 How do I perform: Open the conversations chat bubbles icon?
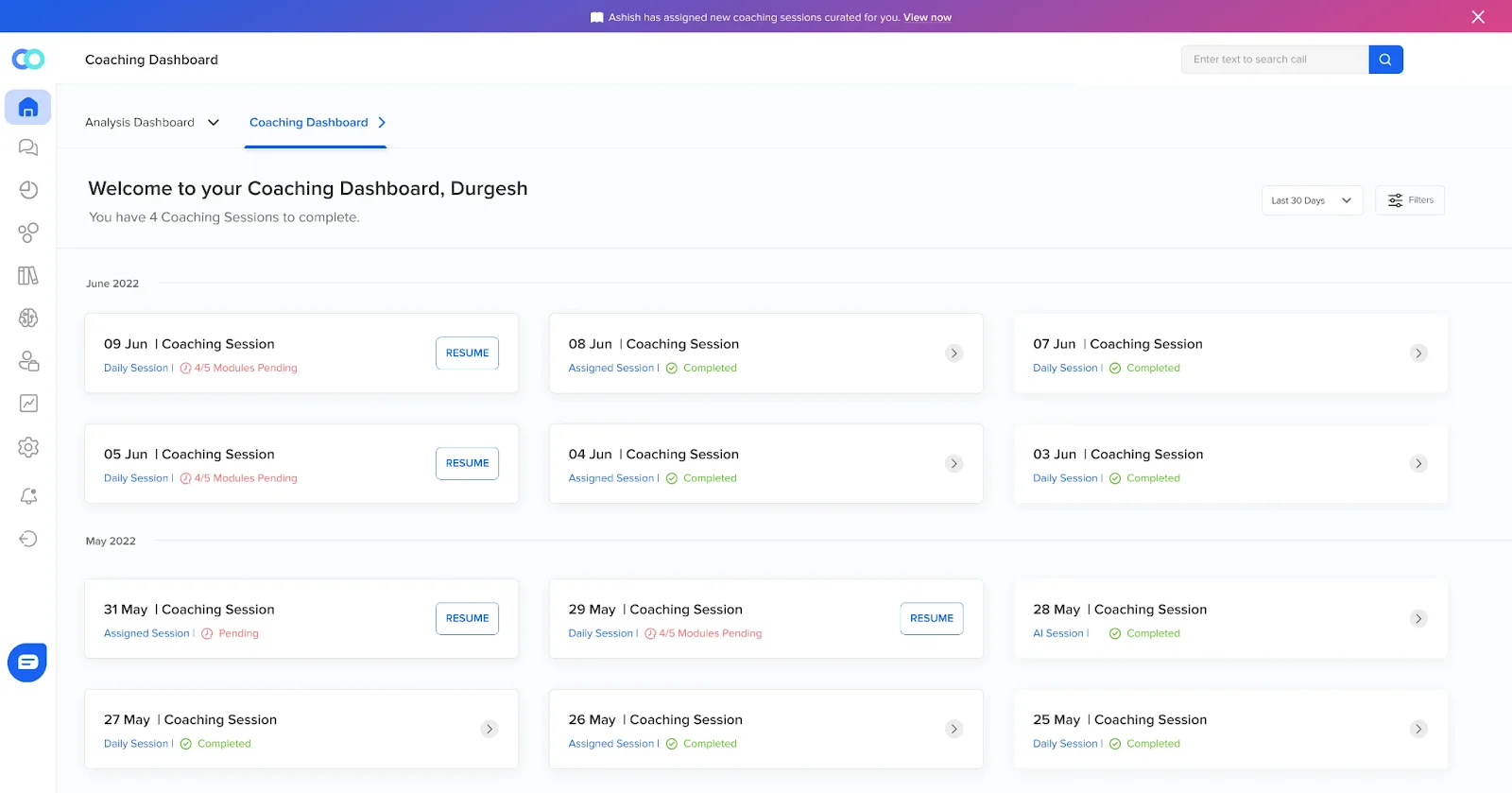(28, 147)
